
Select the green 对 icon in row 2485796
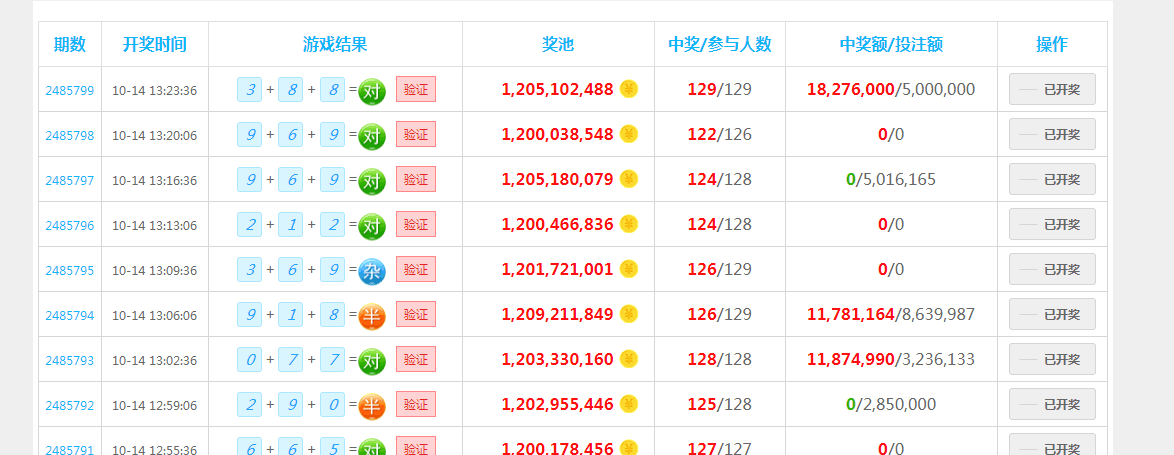pos(372,225)
